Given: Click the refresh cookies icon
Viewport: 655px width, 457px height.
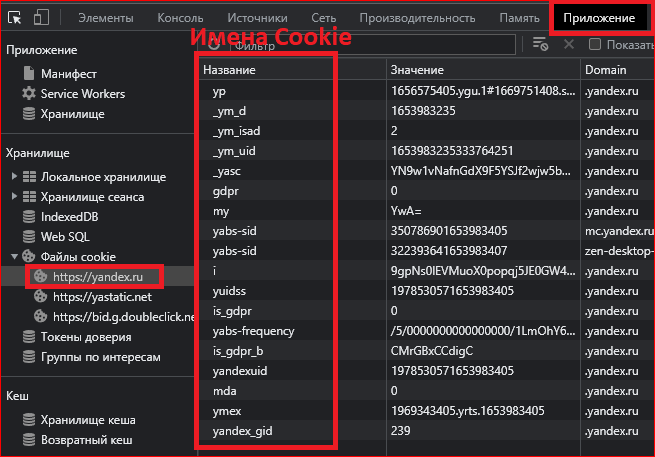Looking at the screenshot, I should tap(213, 44).
